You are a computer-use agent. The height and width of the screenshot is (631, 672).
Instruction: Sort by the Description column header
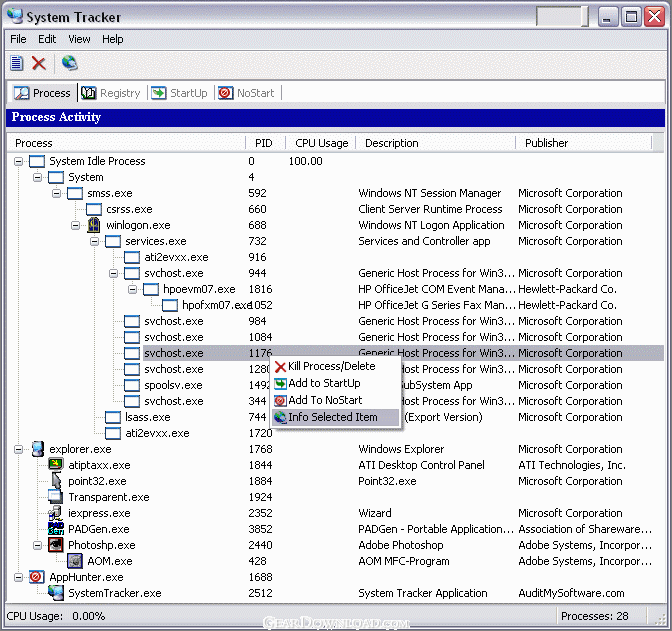click(435, 143)
